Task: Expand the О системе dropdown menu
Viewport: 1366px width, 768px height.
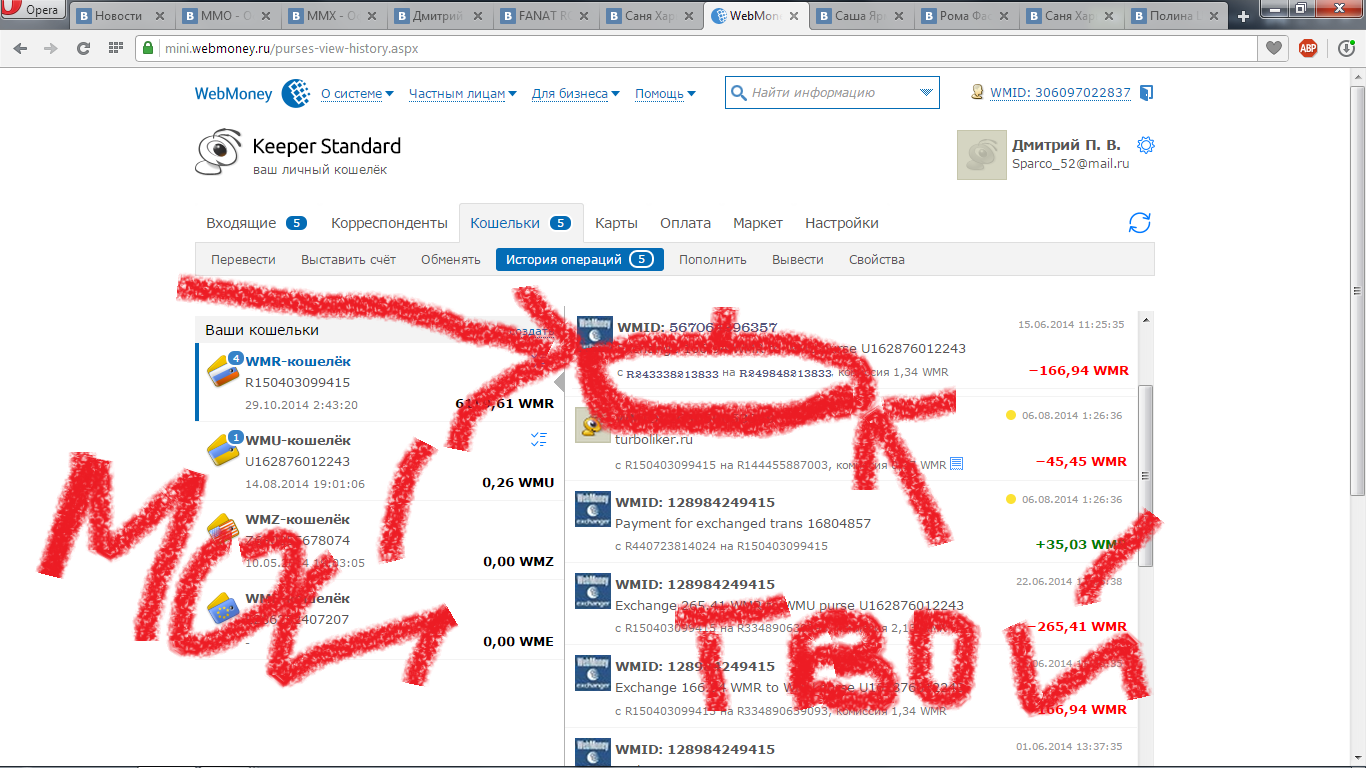Action: 357,93
